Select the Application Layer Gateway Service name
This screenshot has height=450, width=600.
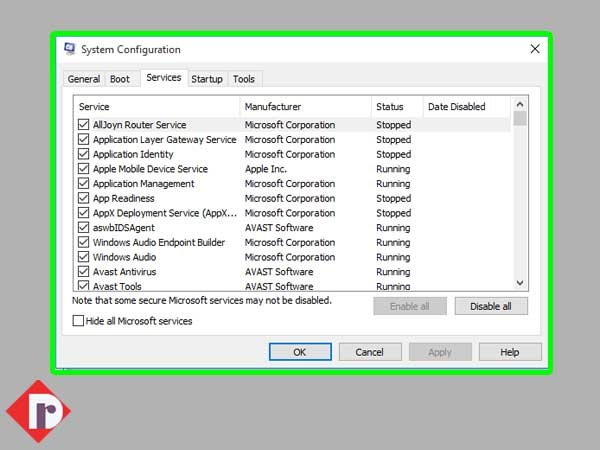[x=165, y=140]
